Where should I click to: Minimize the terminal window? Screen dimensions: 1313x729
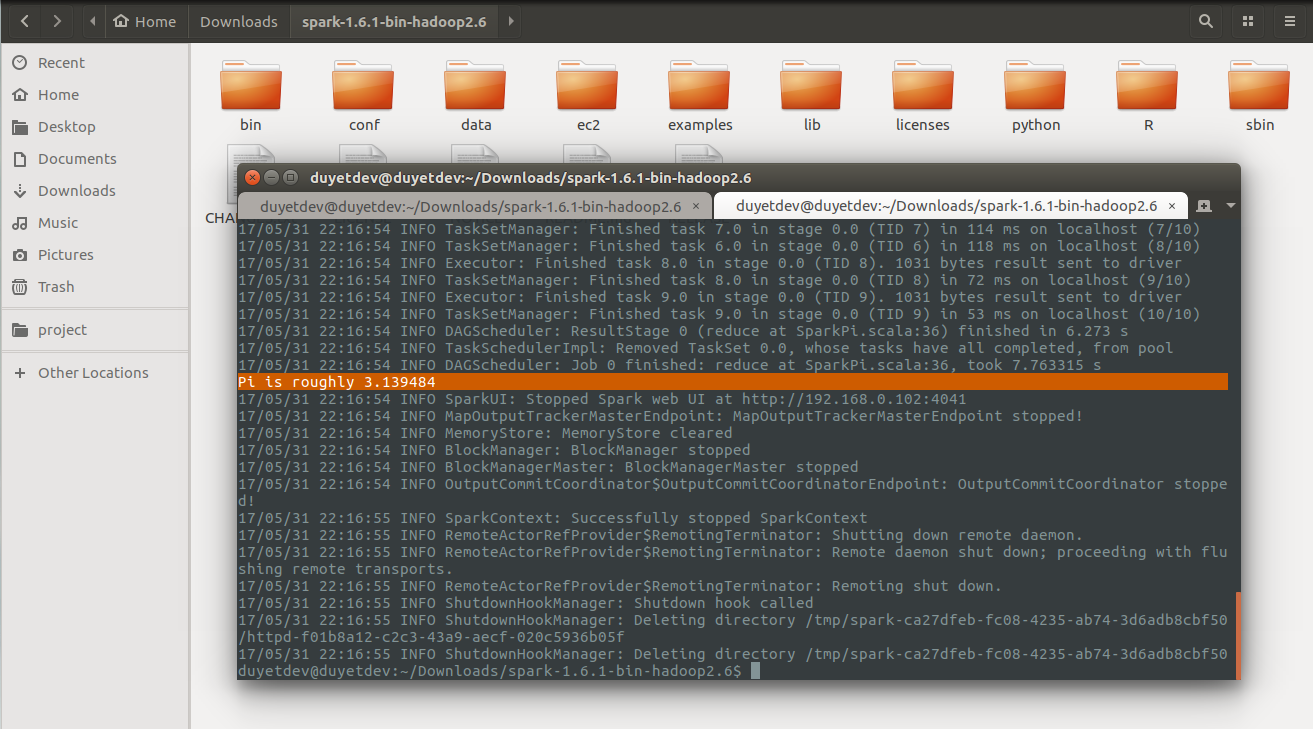pos(272,178)
